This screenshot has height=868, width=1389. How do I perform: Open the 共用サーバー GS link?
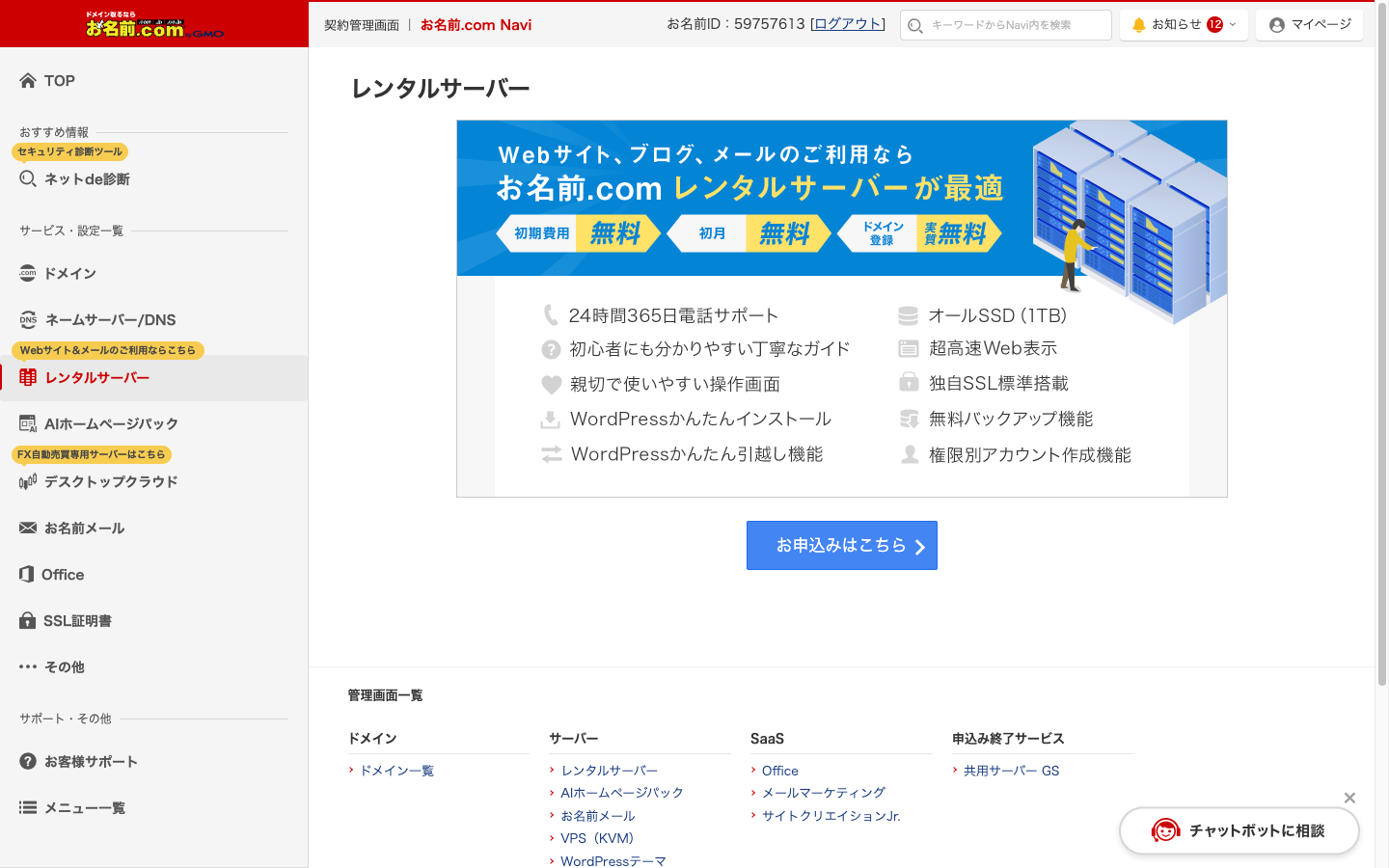click(x=1011, y=771)
